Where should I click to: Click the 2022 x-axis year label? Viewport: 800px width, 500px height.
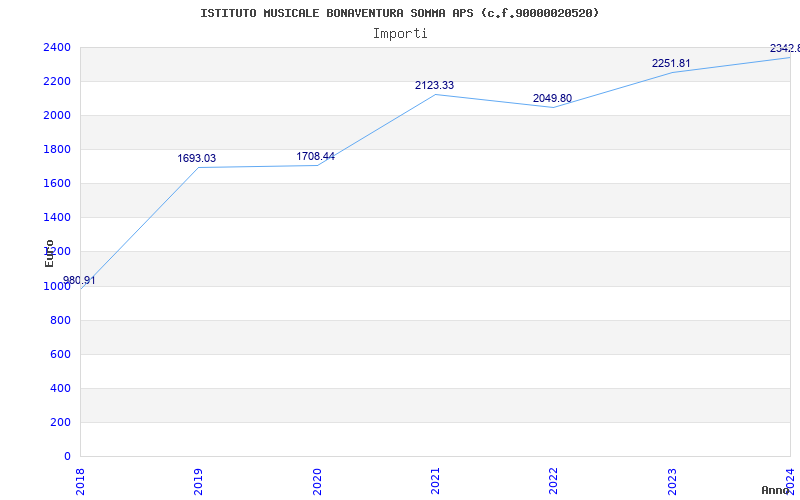554,481
